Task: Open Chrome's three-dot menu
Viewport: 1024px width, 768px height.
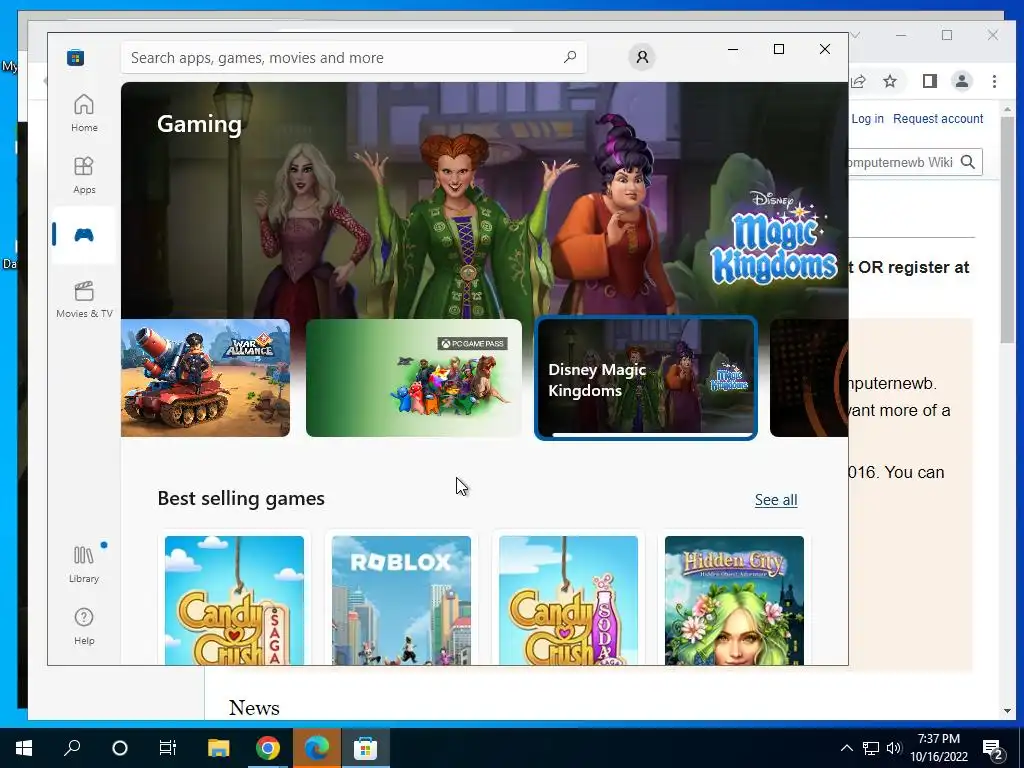Action: pos(994,81)
